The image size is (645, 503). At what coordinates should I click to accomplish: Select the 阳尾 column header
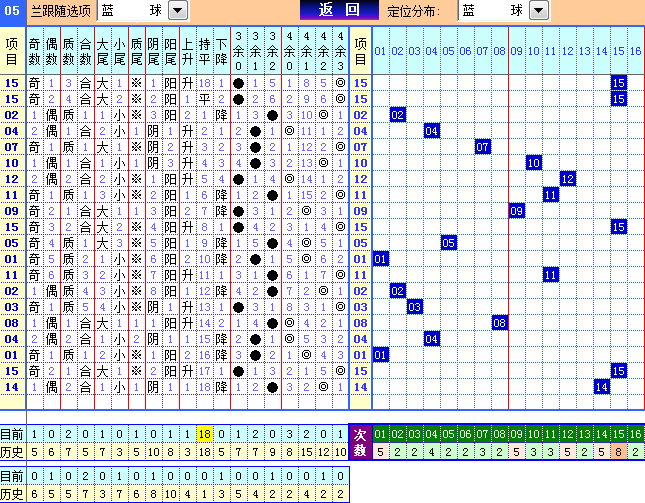171,51
